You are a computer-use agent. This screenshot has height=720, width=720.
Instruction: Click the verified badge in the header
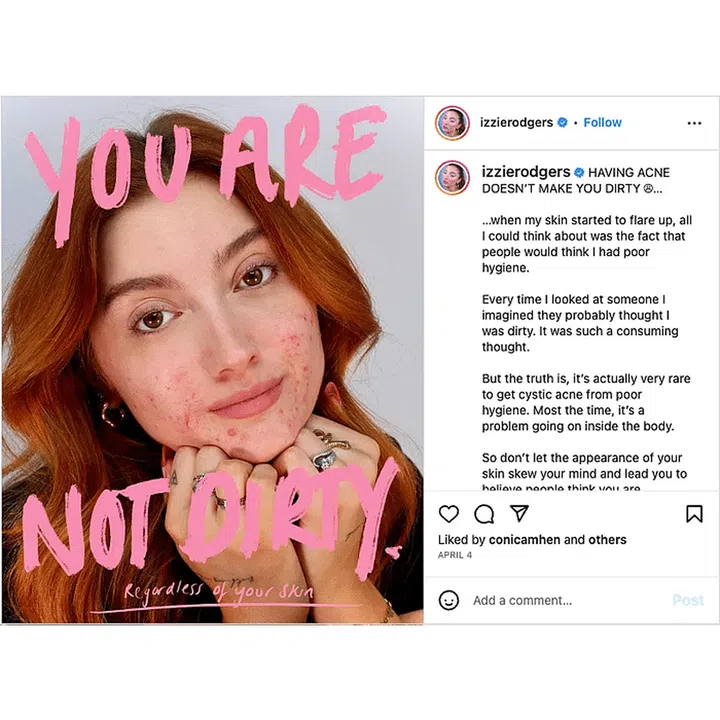pos(562,123)
